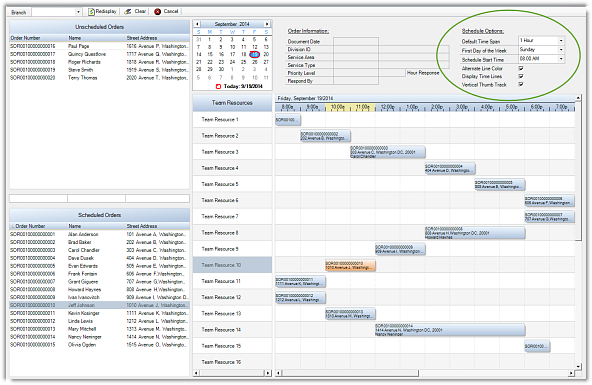Click schedule horizontal scrollbar right arrow
The height and width of the screenshot is (385, 592).
[x=571, y=373]
